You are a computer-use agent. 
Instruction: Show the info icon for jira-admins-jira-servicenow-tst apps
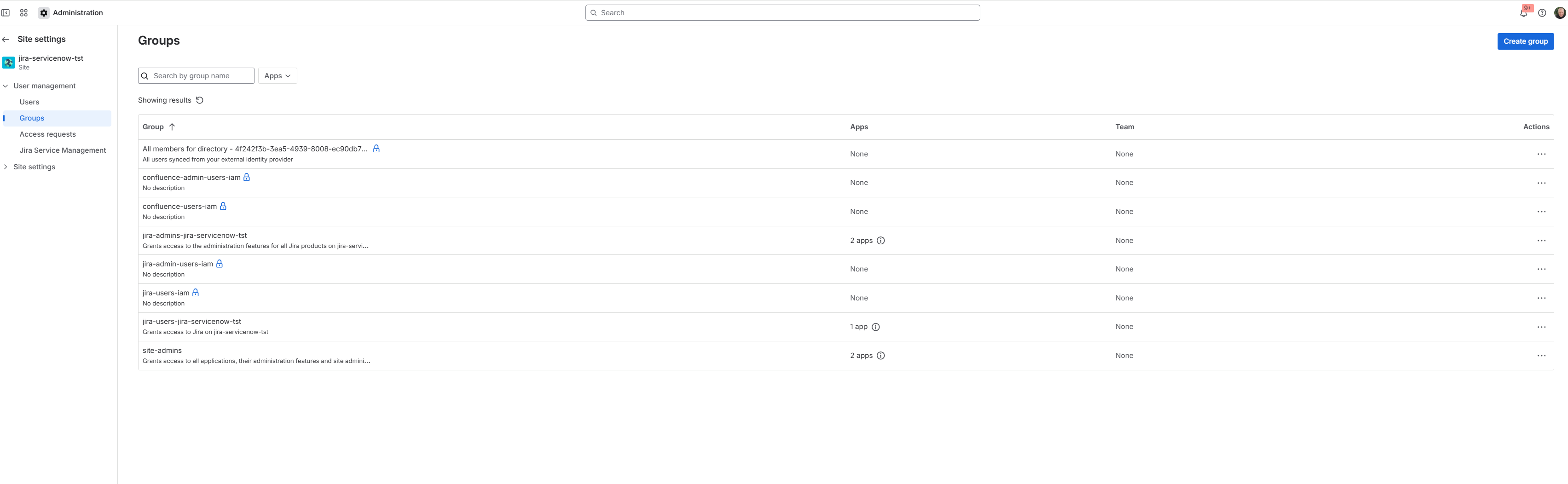pyautogui.click(x=881, y=241)
